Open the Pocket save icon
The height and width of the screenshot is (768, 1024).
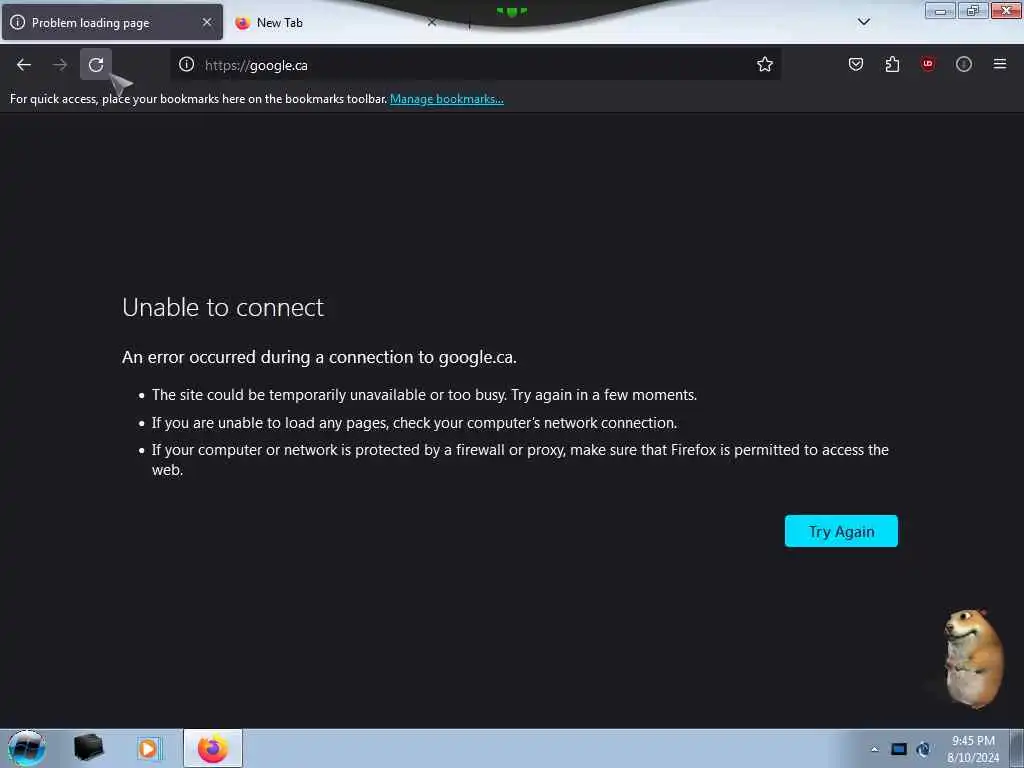click(856, 65)
